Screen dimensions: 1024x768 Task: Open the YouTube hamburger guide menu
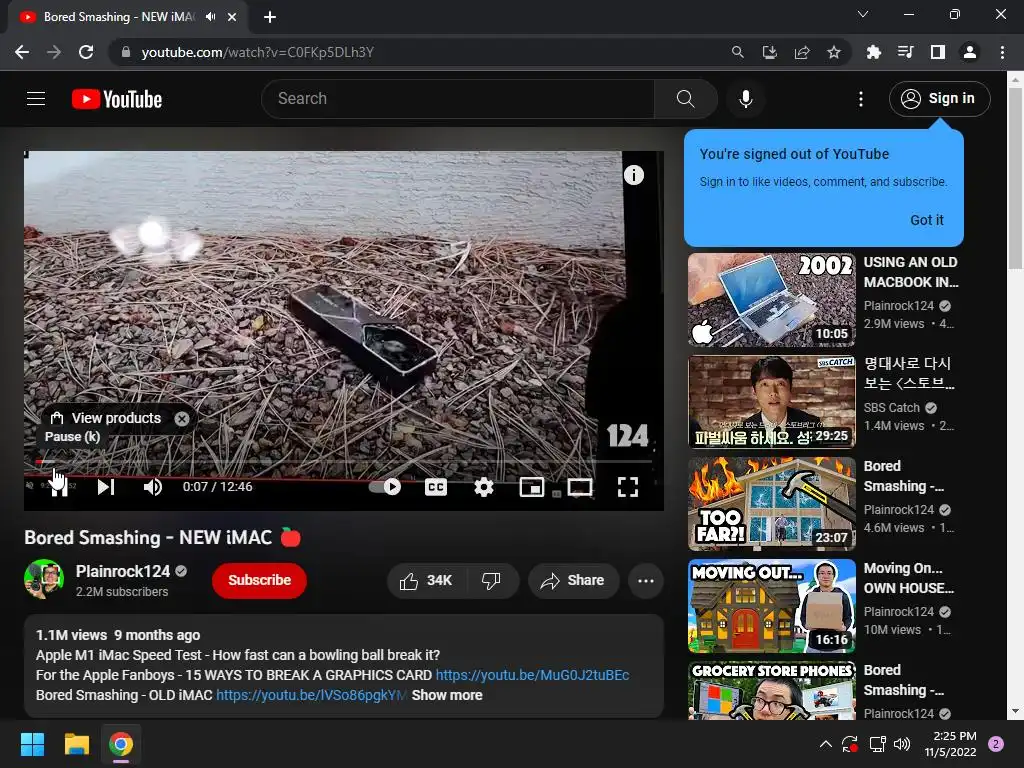pyautogui.click(x=36, y=99)
